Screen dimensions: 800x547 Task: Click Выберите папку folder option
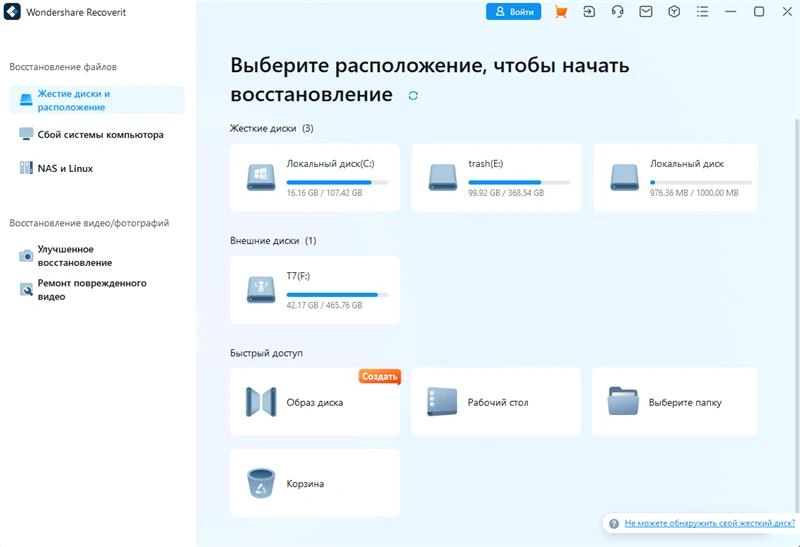click(x=675, y=402)
